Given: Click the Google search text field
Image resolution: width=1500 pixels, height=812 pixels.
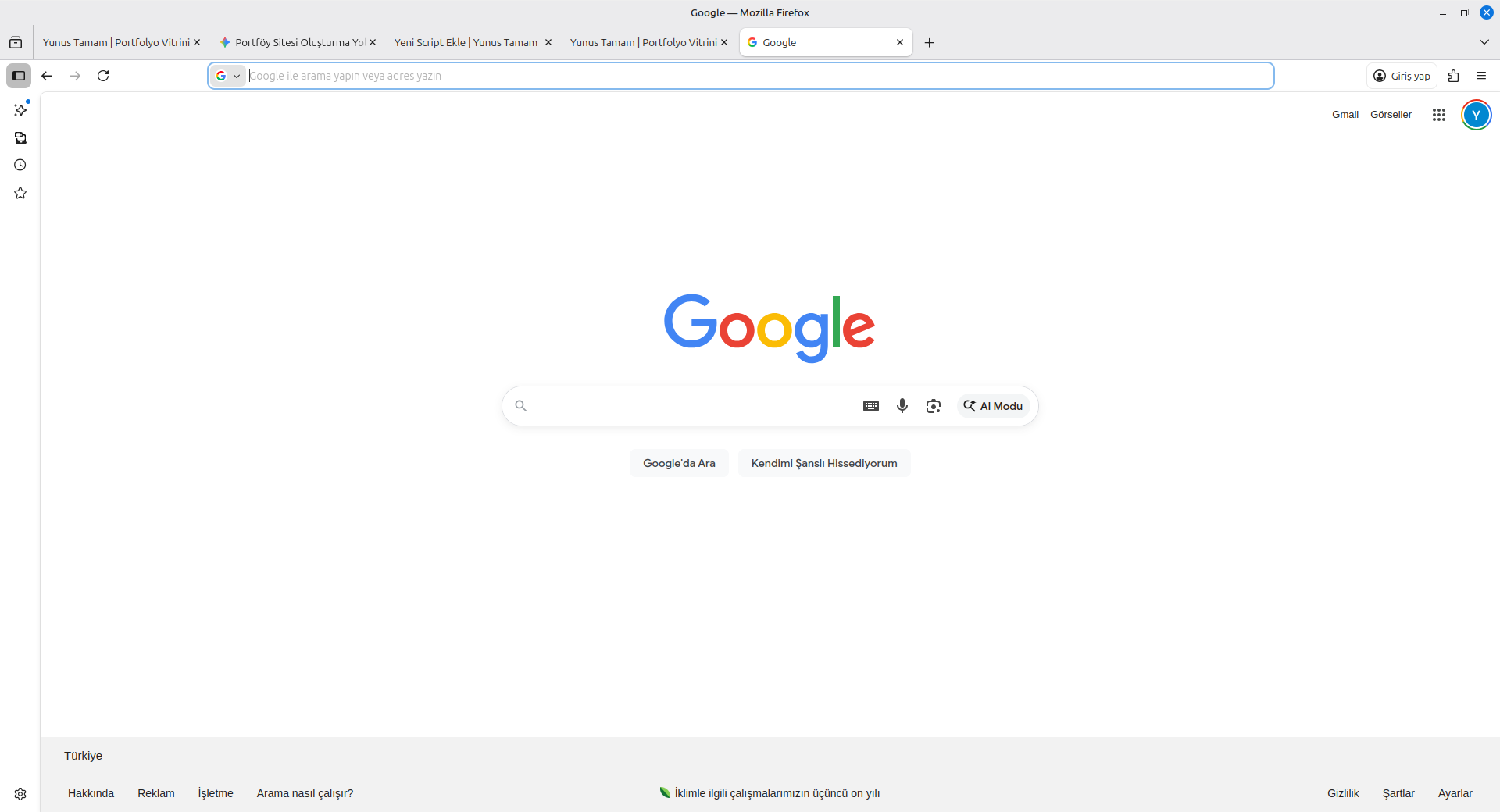Looking at the screenshot, I should tap(691, 406).
